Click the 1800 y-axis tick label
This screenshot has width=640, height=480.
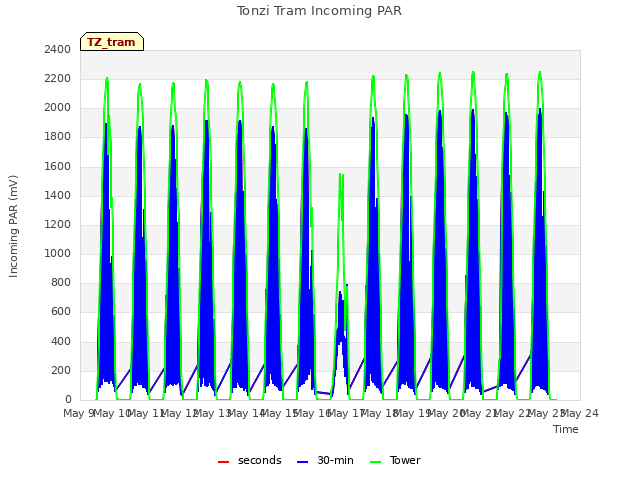pos(58,137)
